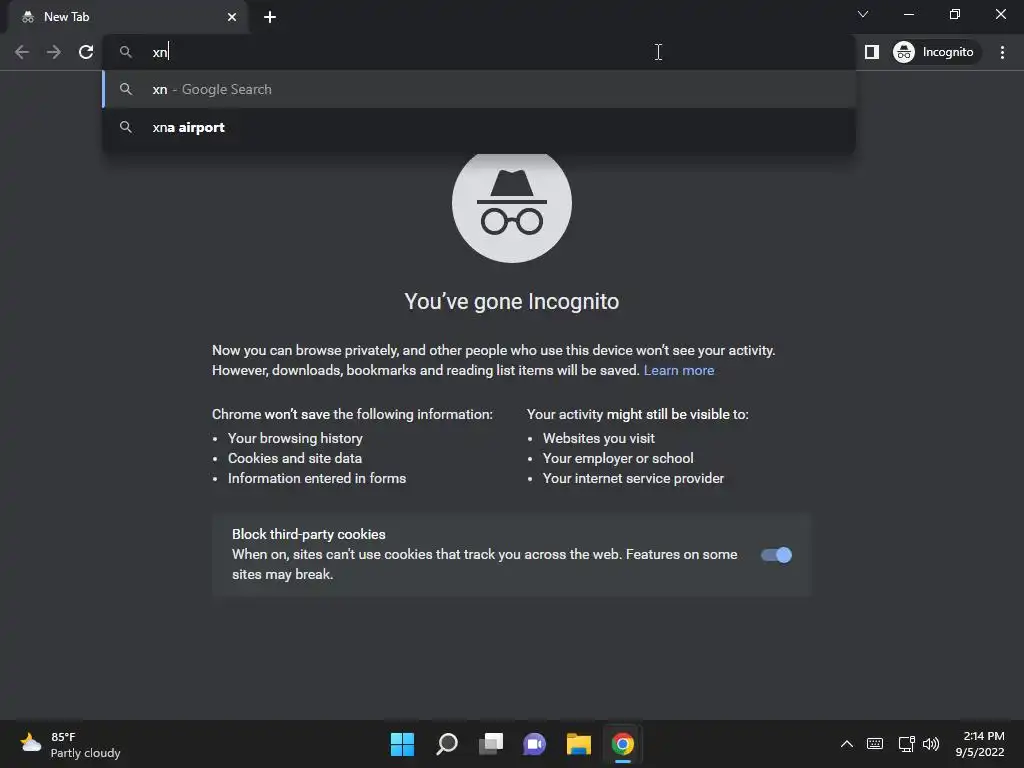1024x768 pixels.
Task: Choose the 'xna airport' suggestion
Action: pyautogui.click(x=479, y=127)
